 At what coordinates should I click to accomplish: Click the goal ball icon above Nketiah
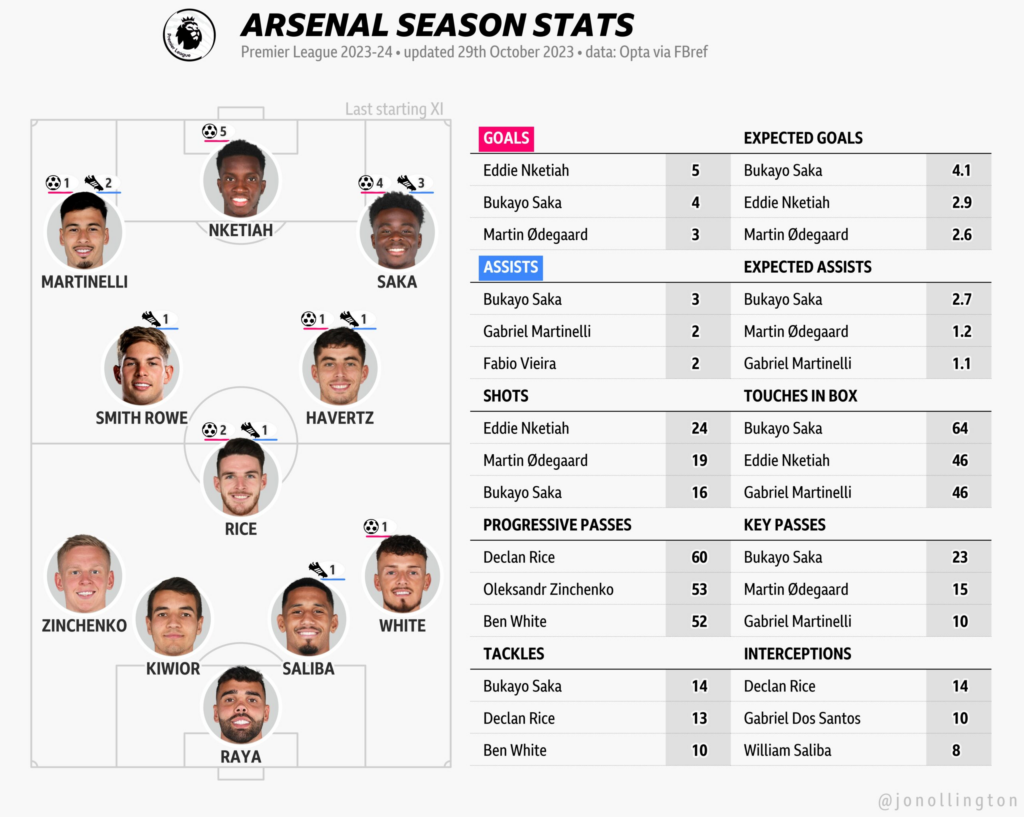click(209, 131)
